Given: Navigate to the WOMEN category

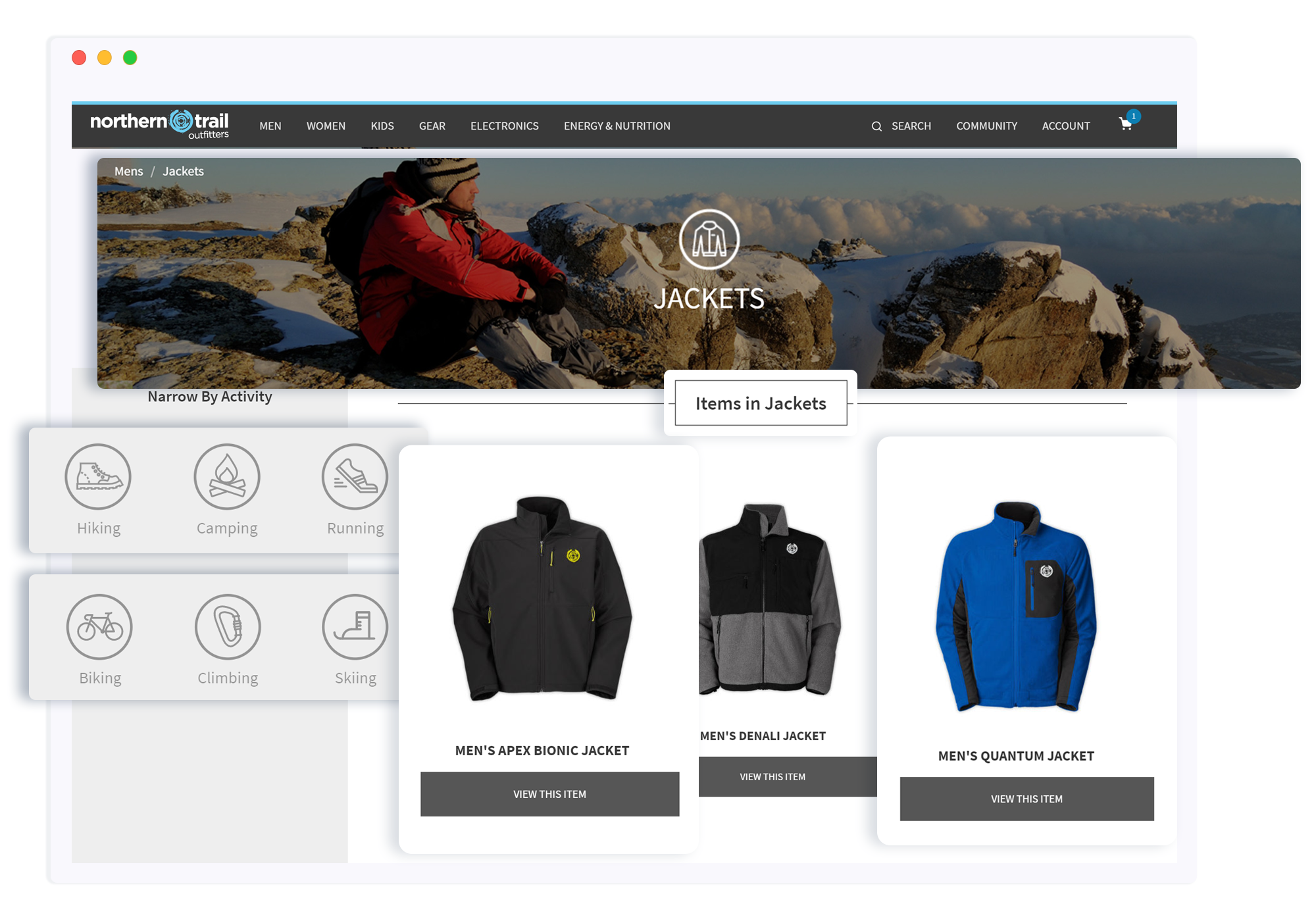Looking at the screenshot, I should point(325,125).
